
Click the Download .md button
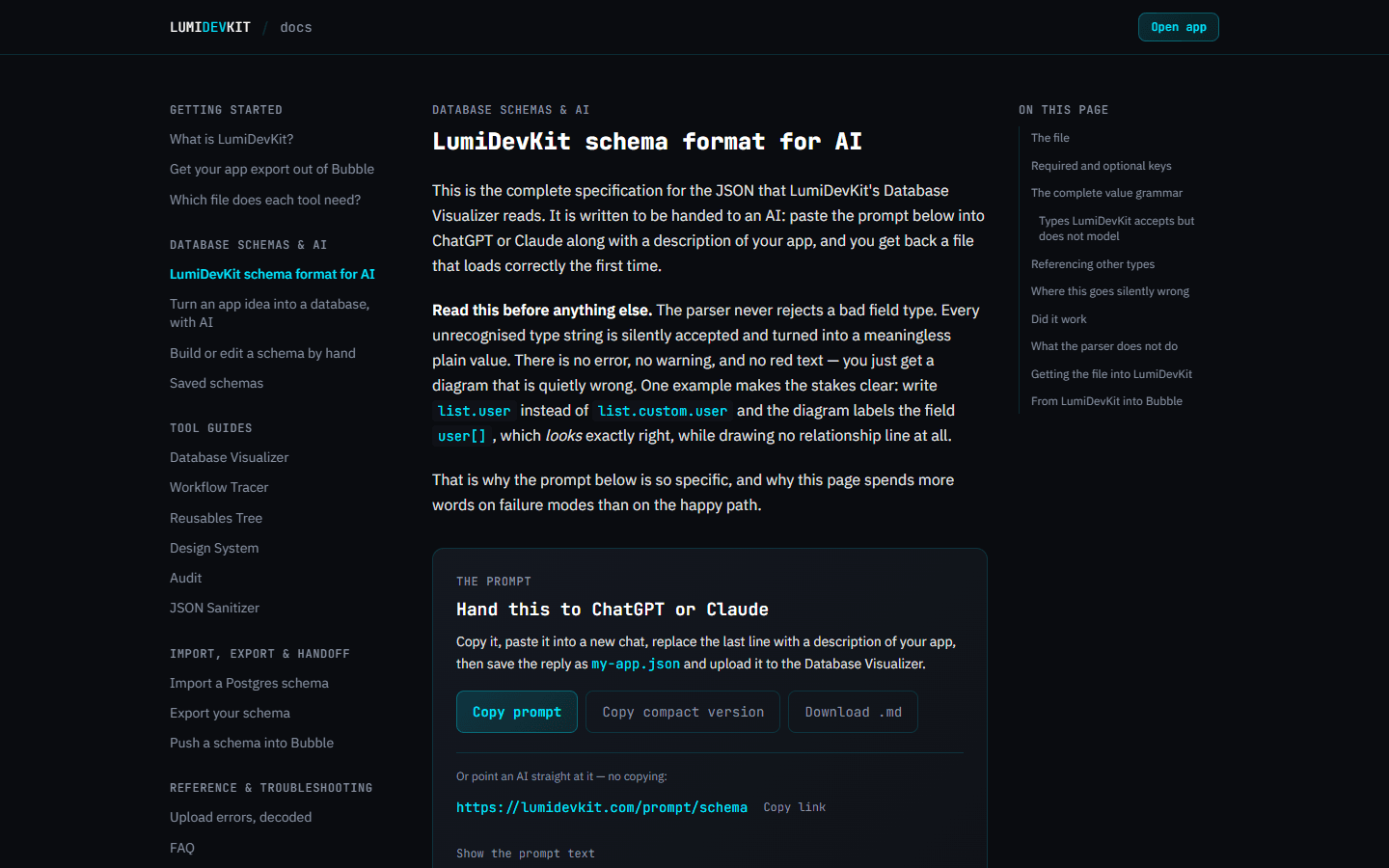853,712
